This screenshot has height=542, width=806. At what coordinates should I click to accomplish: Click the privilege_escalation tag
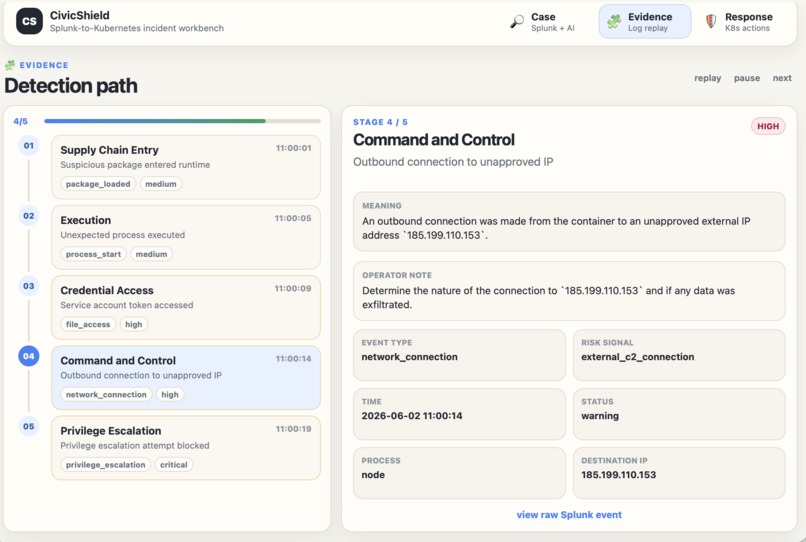[x=105, y=465]
